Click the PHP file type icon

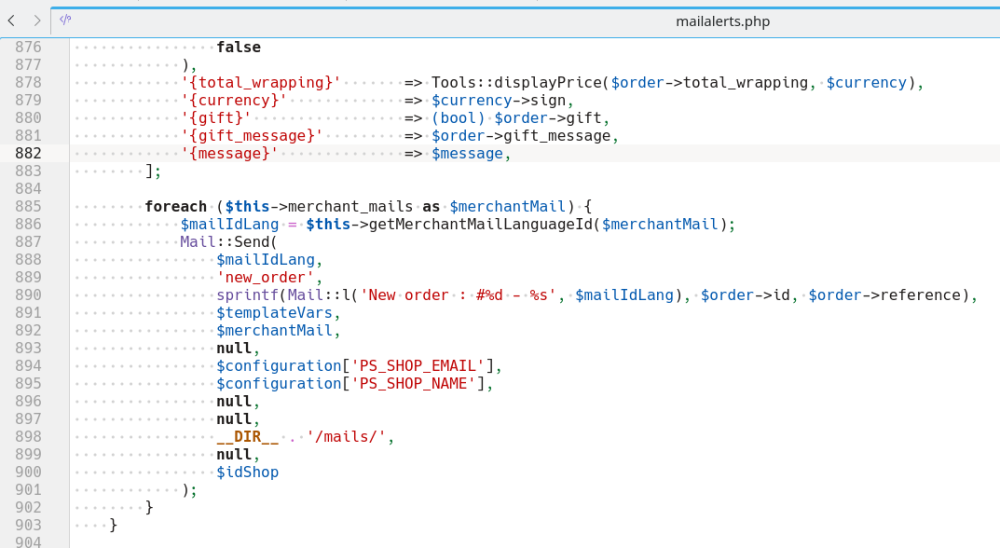point(65,20)
